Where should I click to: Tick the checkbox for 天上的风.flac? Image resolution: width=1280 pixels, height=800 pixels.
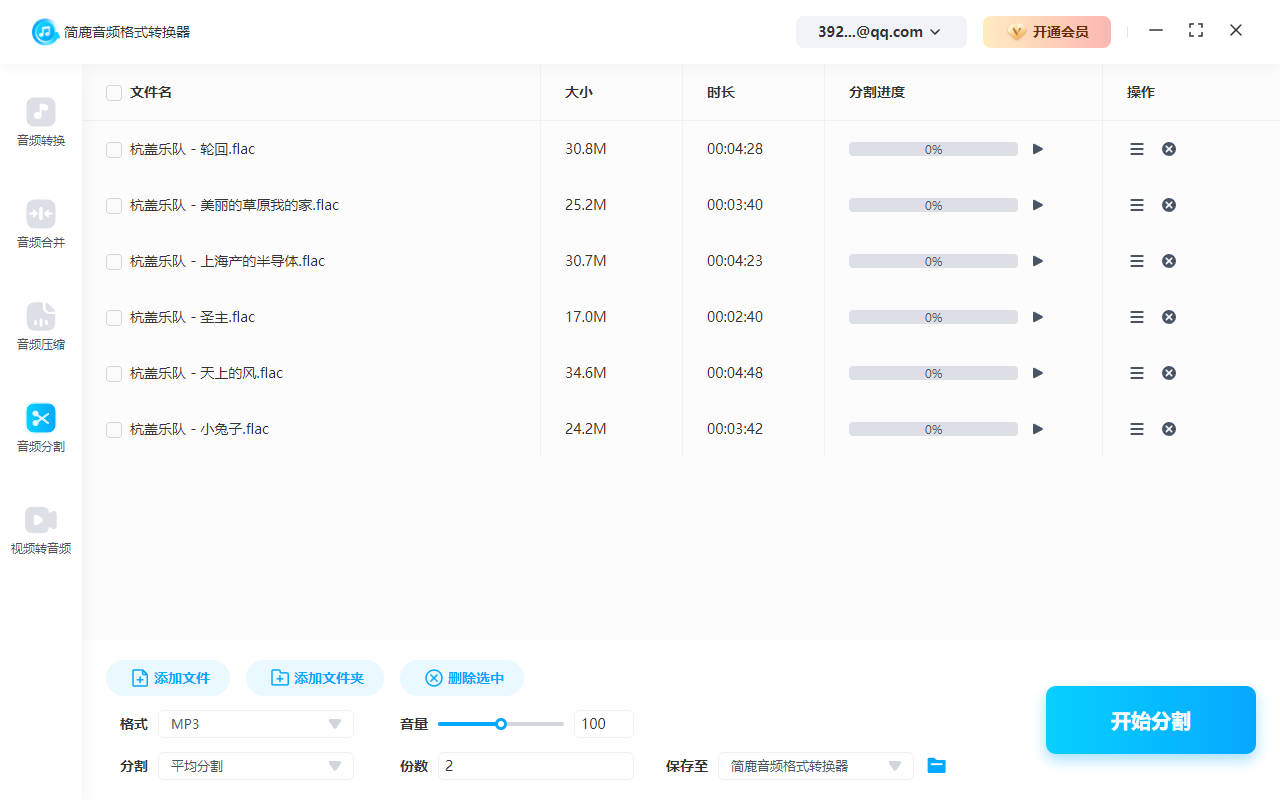pos(114,374)
